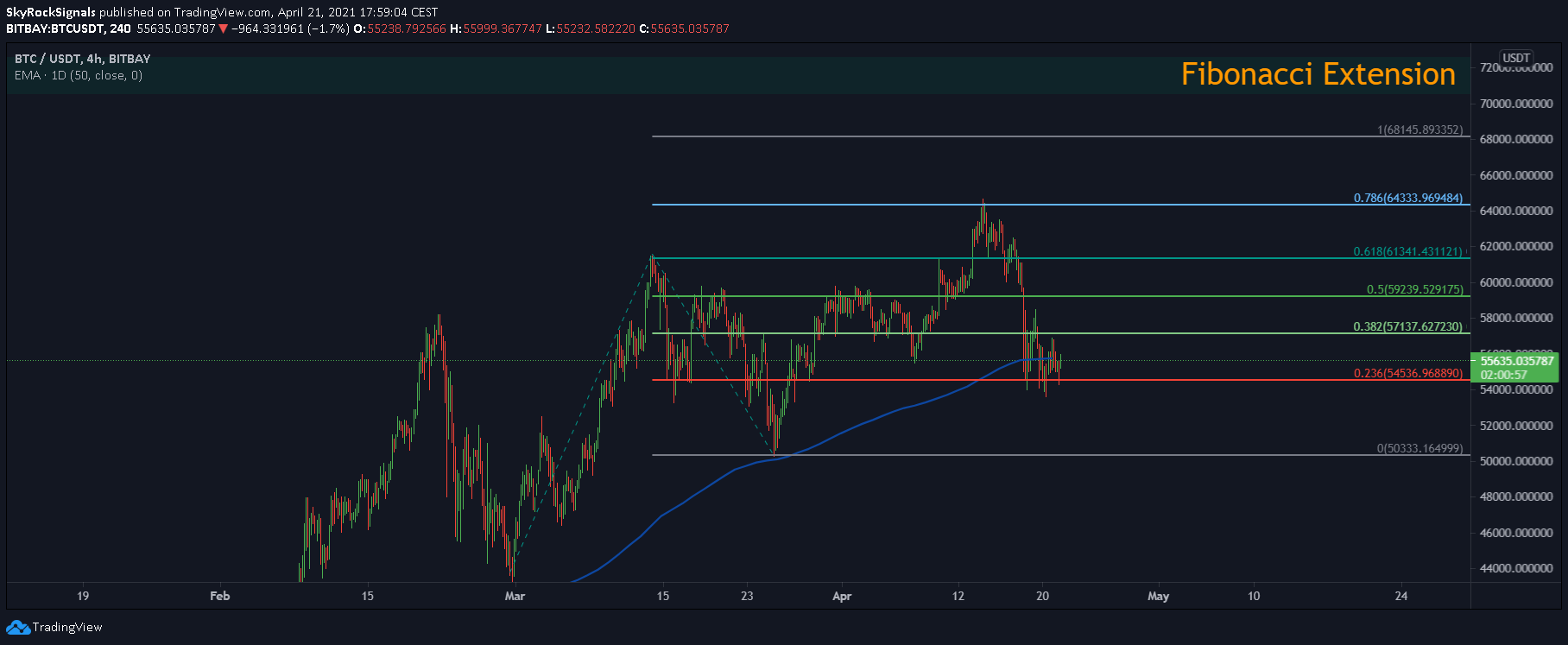The image size is (1568, 645).
Task: Click the green current price tag on the axis
Action: click(x=1514, y=368)
